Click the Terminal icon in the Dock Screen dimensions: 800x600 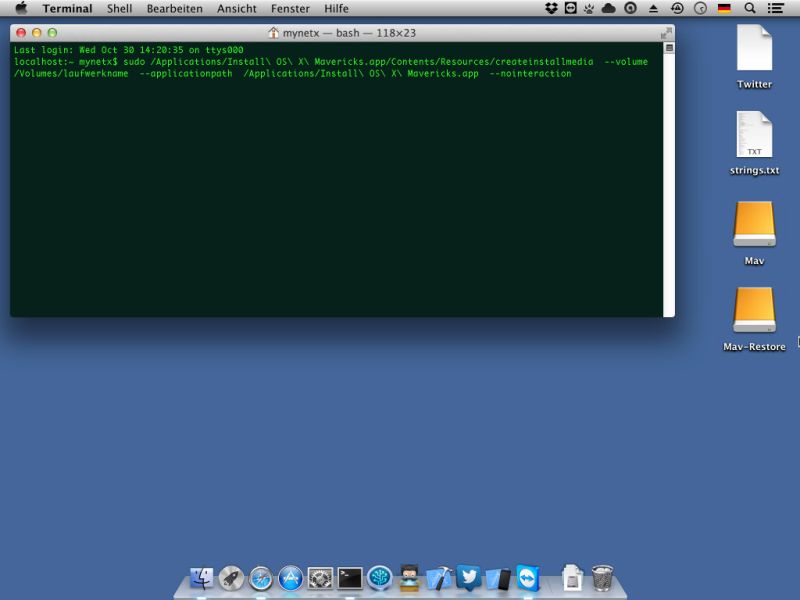point(350,578)
